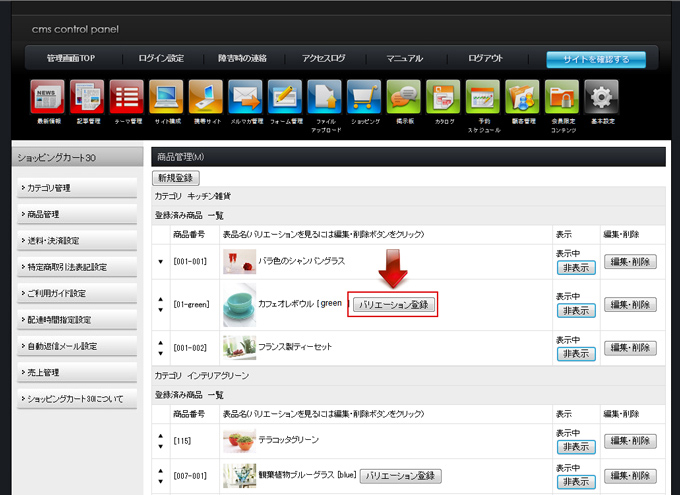Open the メルマガ管理 mail icon
The width and height of the screenshot is (680, 495).
245,98
